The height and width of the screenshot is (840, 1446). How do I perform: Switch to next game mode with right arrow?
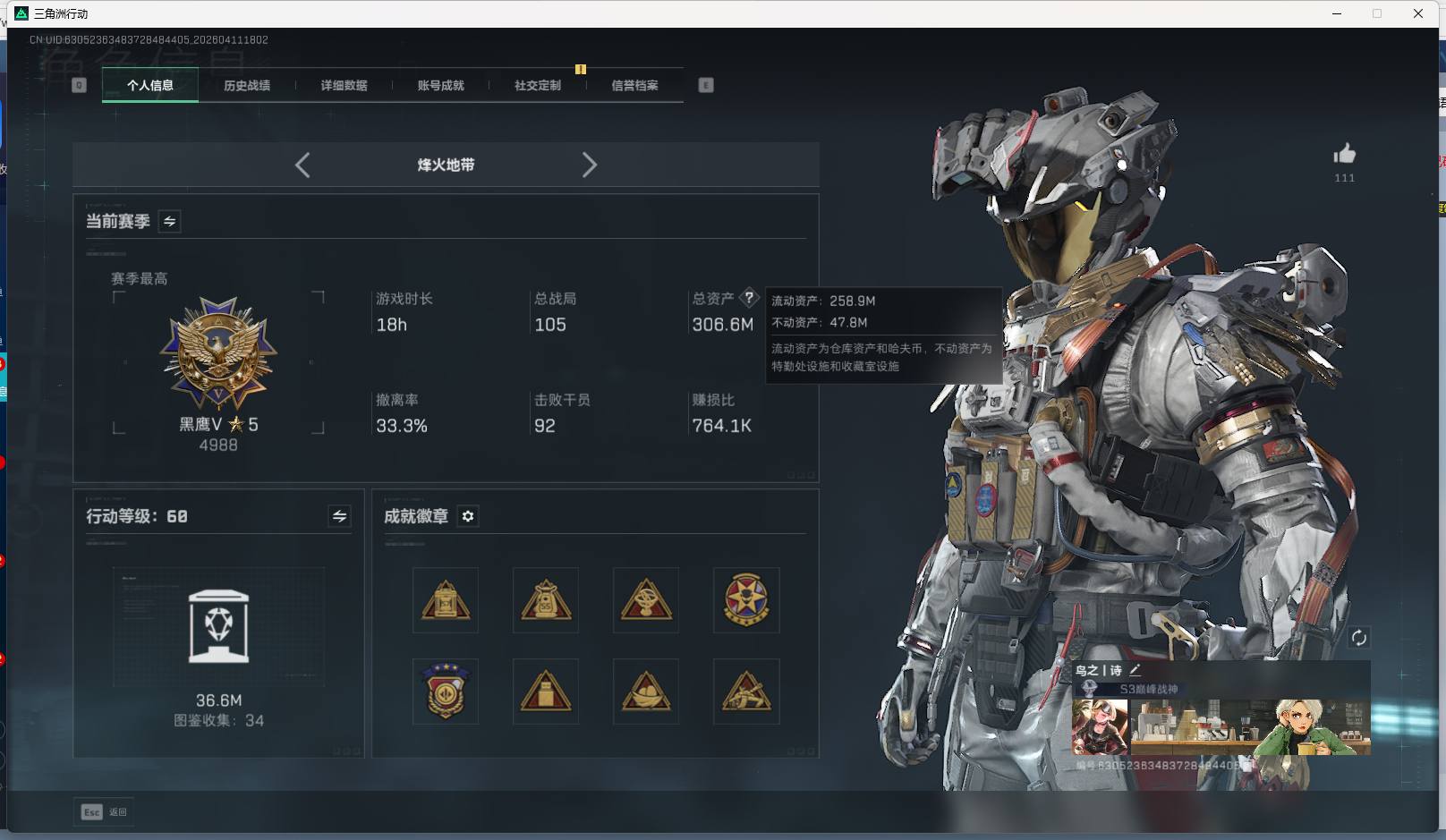click(x=589, y=165)
